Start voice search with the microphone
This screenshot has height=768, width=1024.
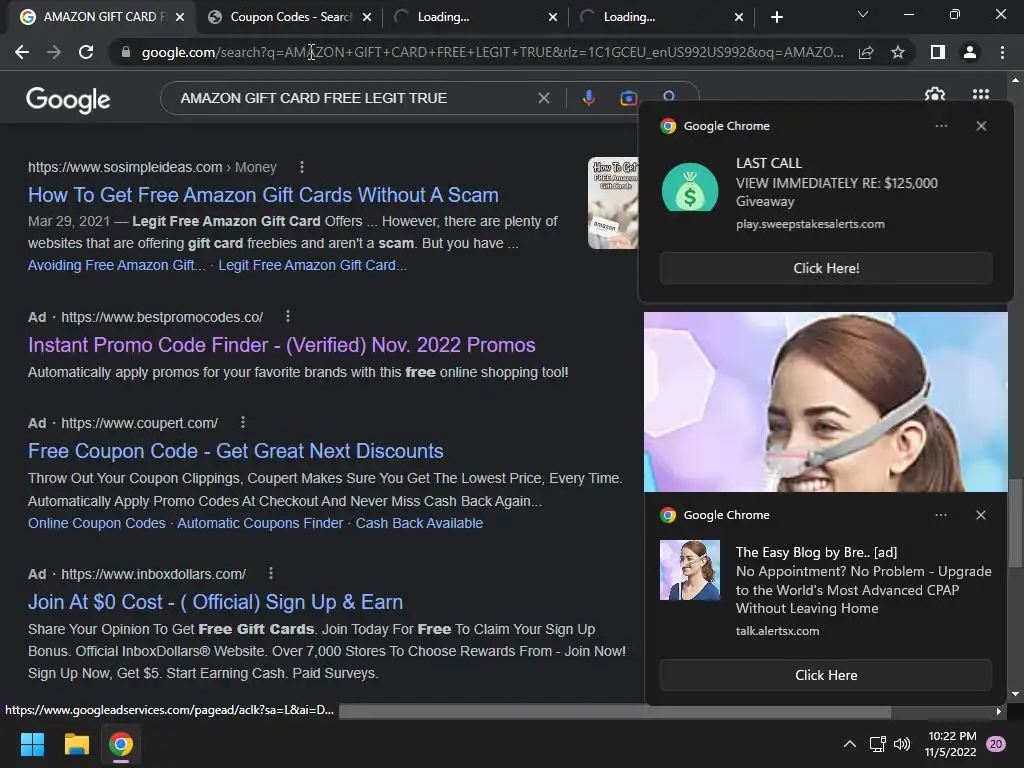(588, 98)
